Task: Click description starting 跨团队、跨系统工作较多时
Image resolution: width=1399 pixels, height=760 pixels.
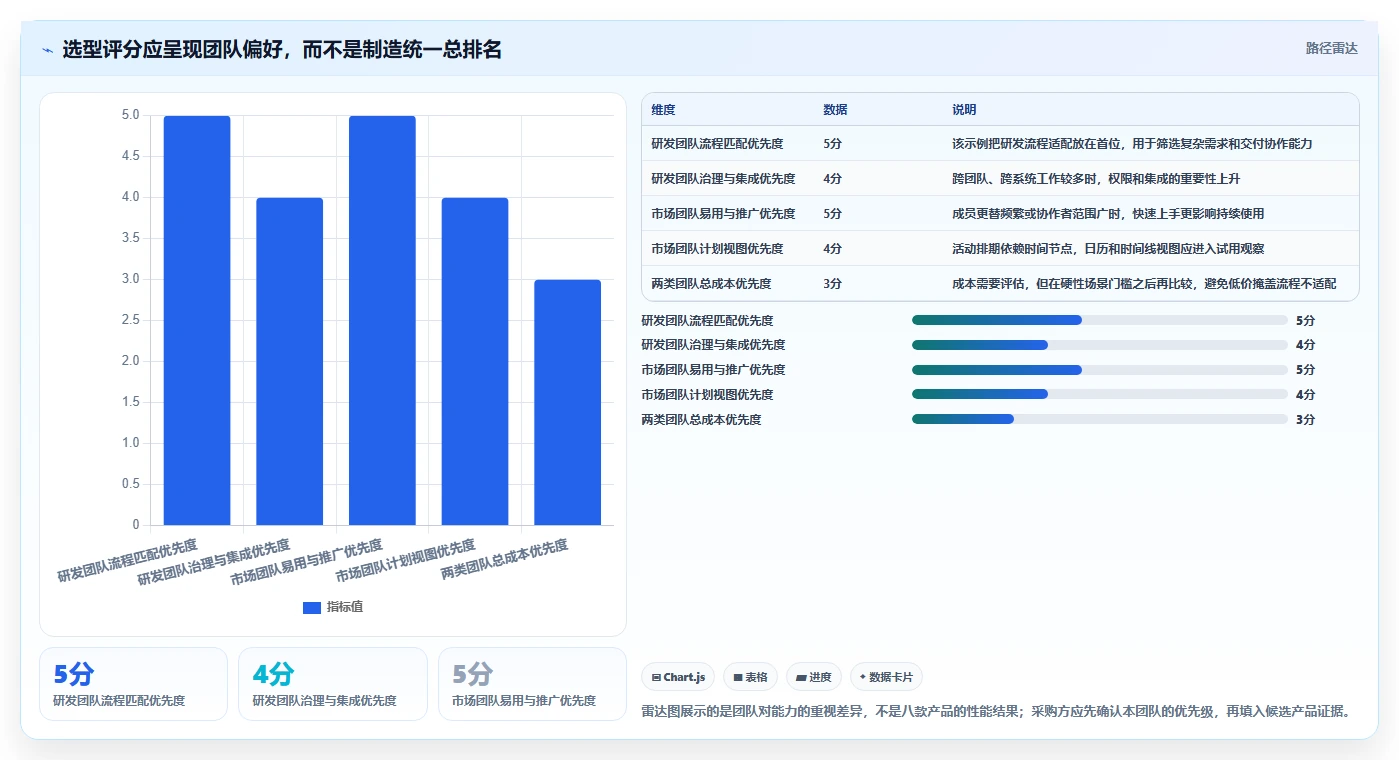Action: click(x=1098, y=179)
